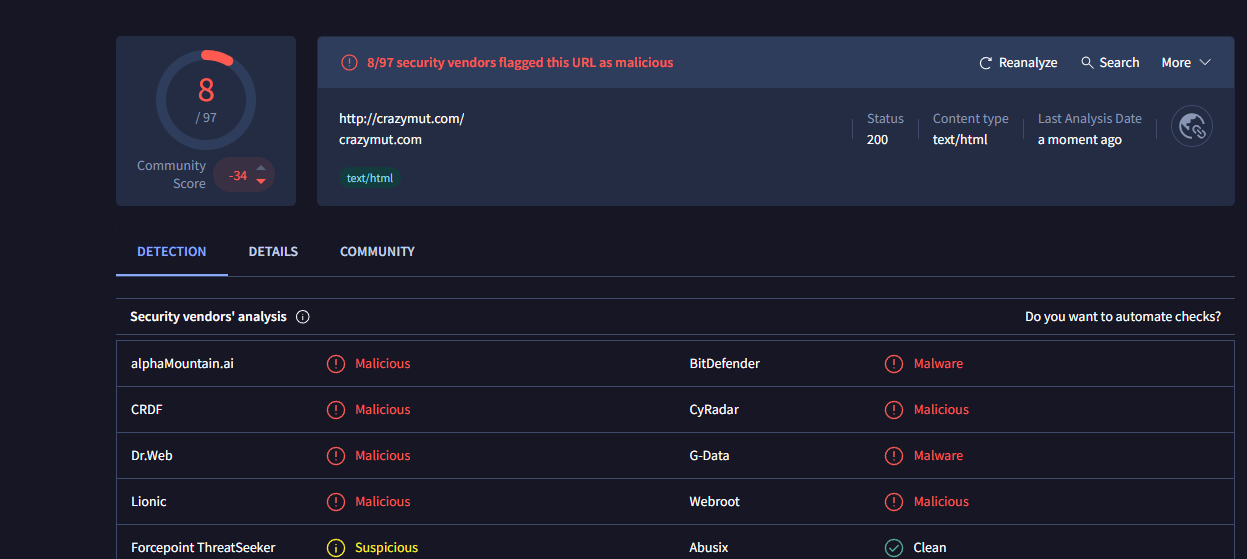Click Forcepoint ThreatSeeker suspicious icon

[x=336, y=548]
